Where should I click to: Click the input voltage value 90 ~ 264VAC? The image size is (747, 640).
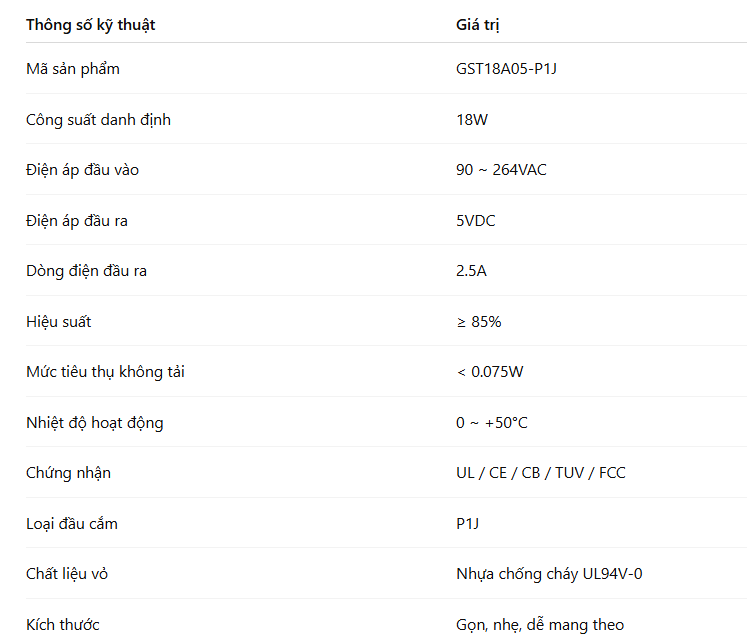point(501,170)
